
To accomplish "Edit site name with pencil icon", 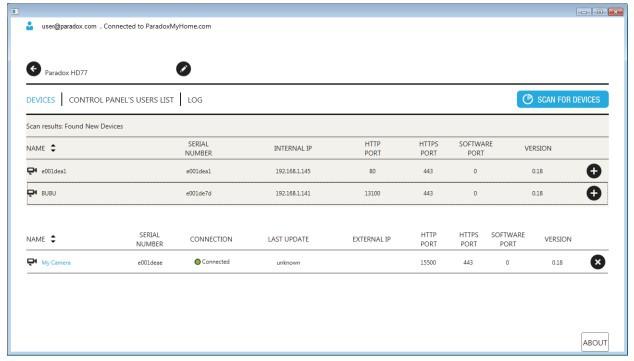I will 184,69.
